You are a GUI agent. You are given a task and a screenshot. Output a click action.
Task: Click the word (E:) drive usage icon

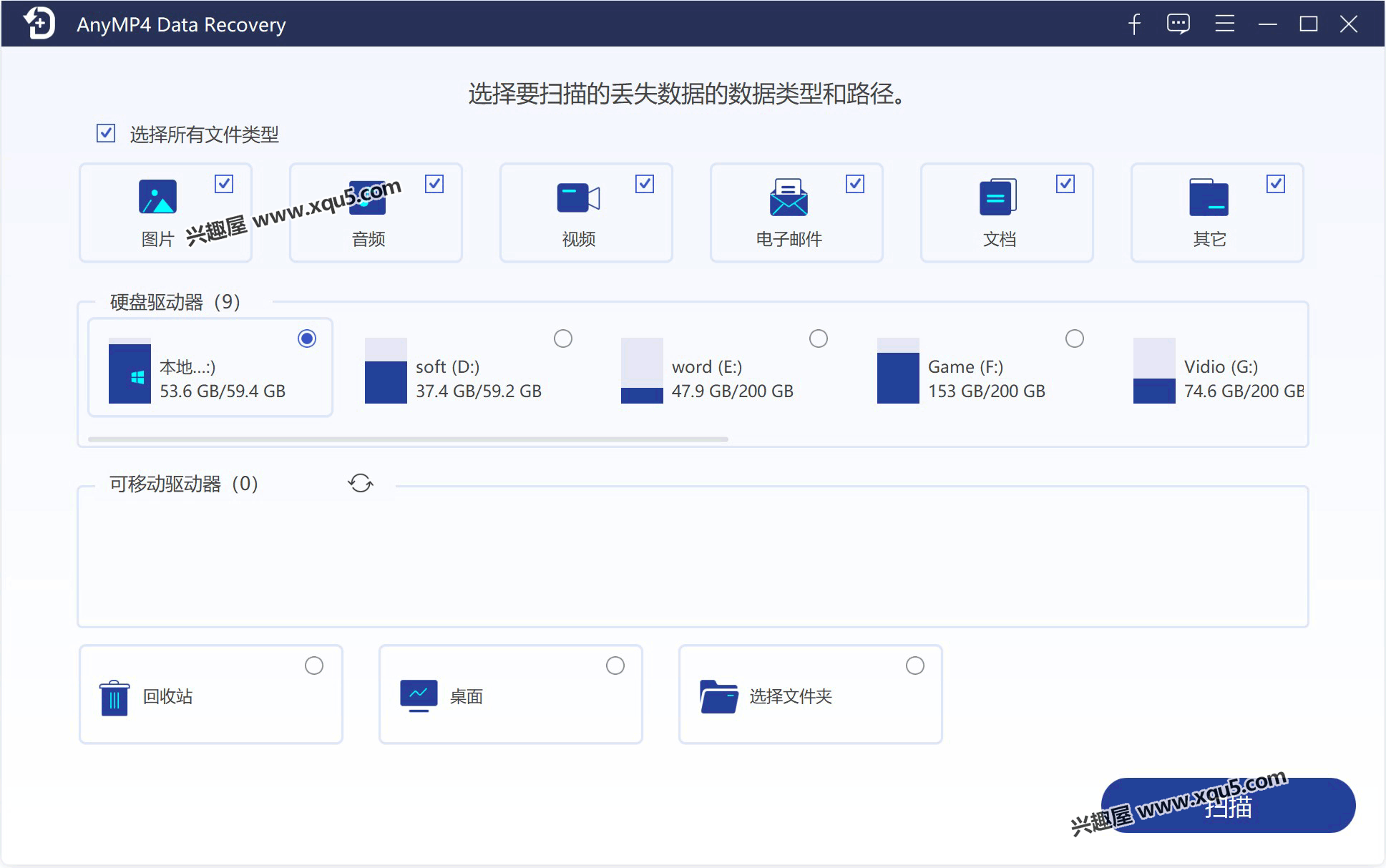click(642, 371)
